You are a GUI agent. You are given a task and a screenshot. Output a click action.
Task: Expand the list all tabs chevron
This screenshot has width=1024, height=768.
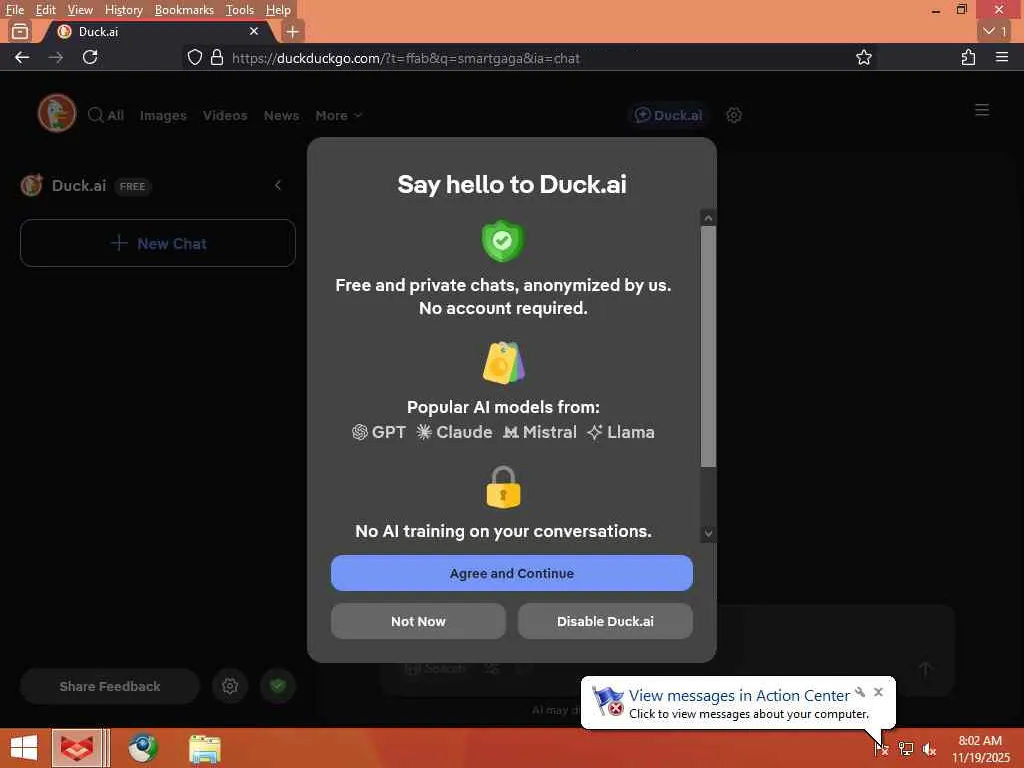coord(995,31)
